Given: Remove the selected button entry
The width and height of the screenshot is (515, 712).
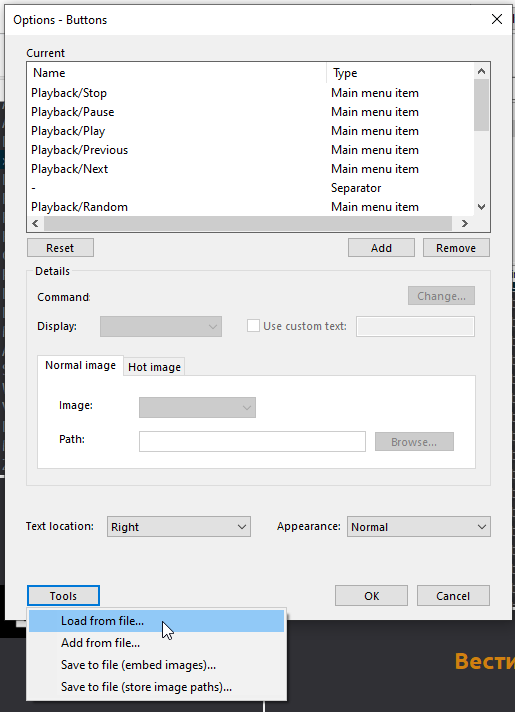Looking at the screenshot, I should (x=456, y=248).
